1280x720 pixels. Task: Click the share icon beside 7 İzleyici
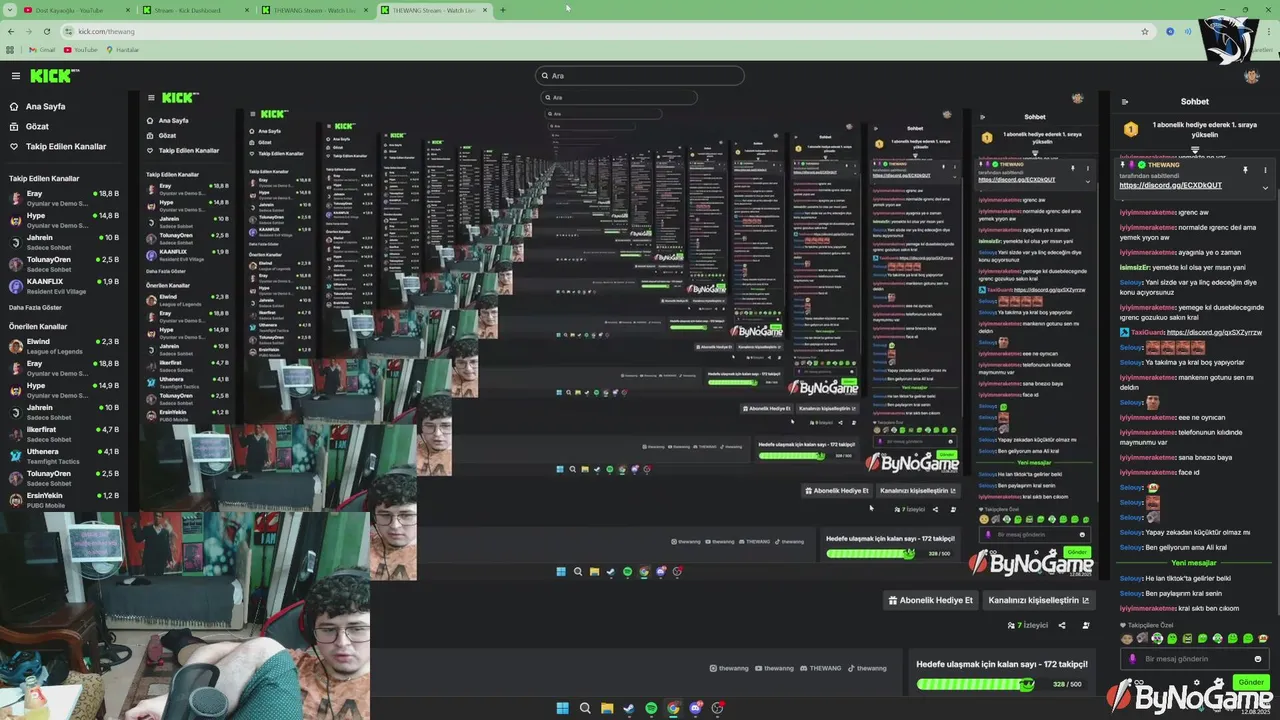[1062, 625]
